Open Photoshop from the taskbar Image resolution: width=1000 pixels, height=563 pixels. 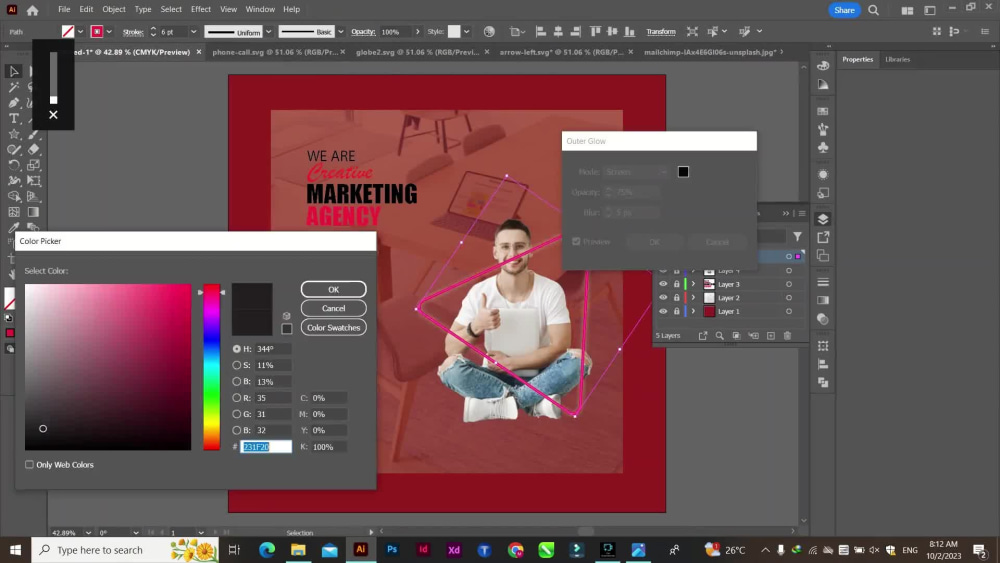[392, 550]
